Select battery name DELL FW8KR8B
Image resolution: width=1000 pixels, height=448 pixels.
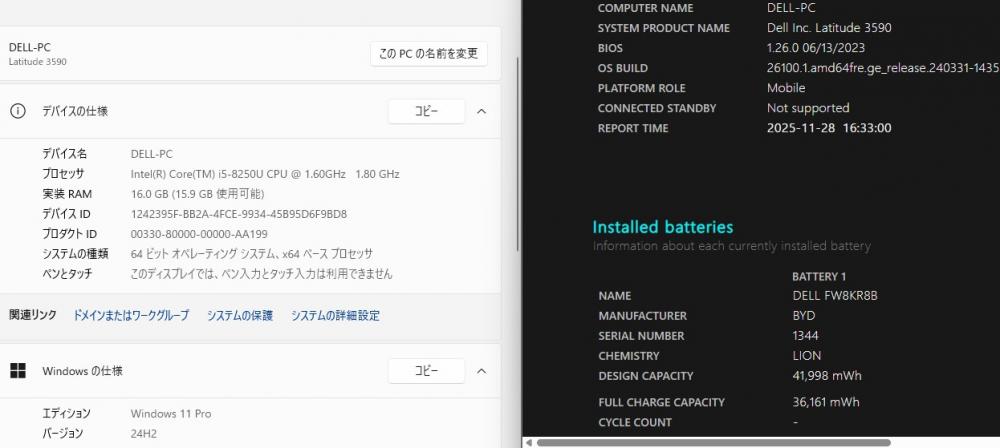tap(835, 296)
